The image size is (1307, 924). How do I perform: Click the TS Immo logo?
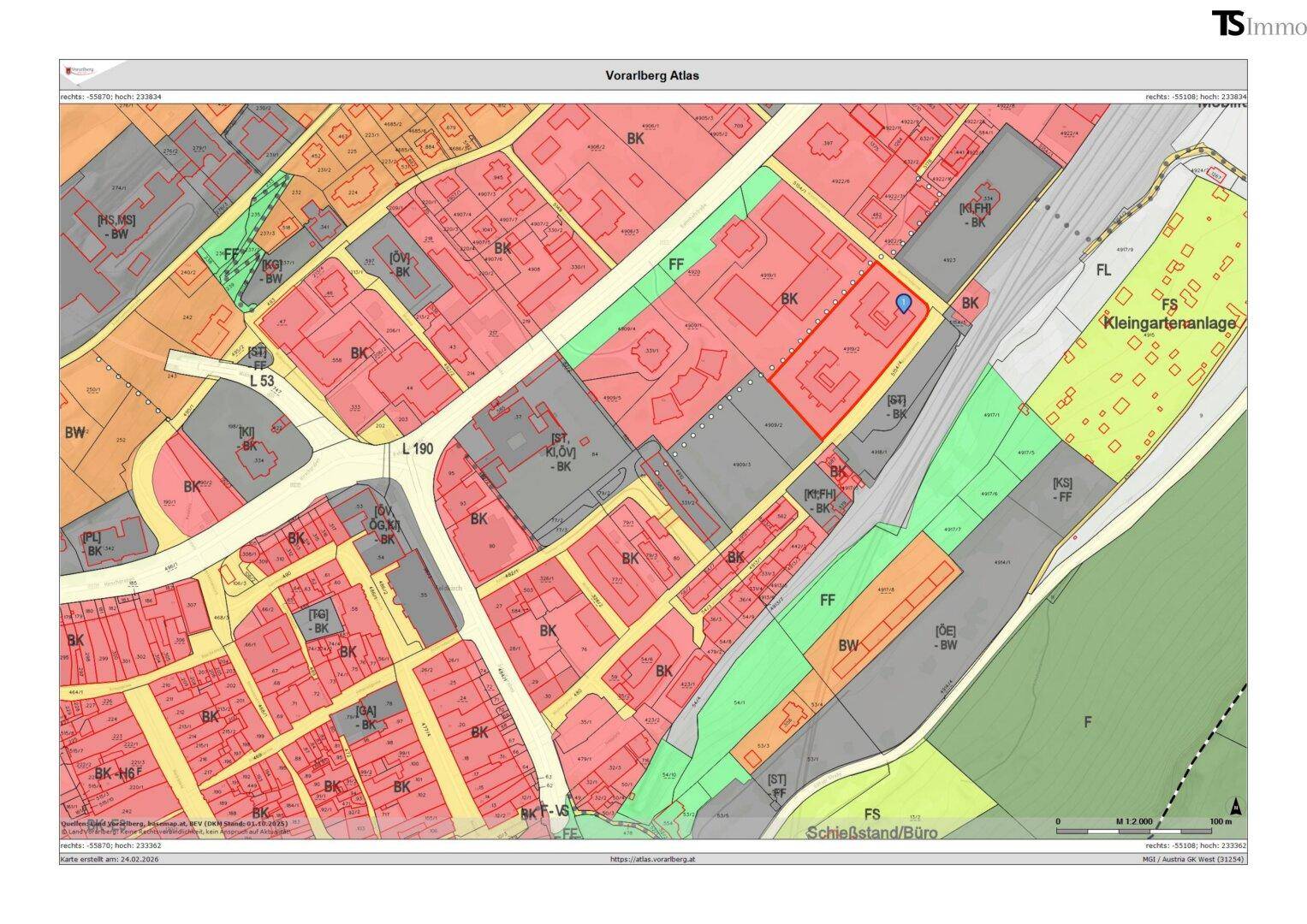tap(1258, 24)
